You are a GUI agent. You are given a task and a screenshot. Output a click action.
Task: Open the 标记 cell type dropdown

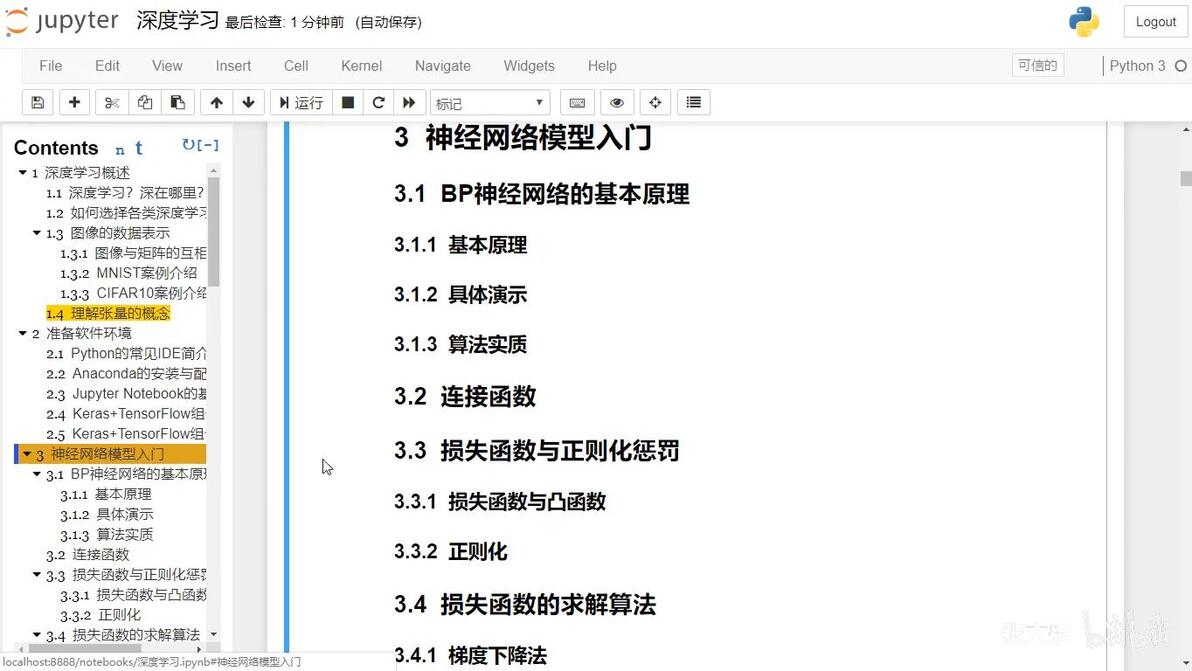pyautogui.click(x=490, y=103)
